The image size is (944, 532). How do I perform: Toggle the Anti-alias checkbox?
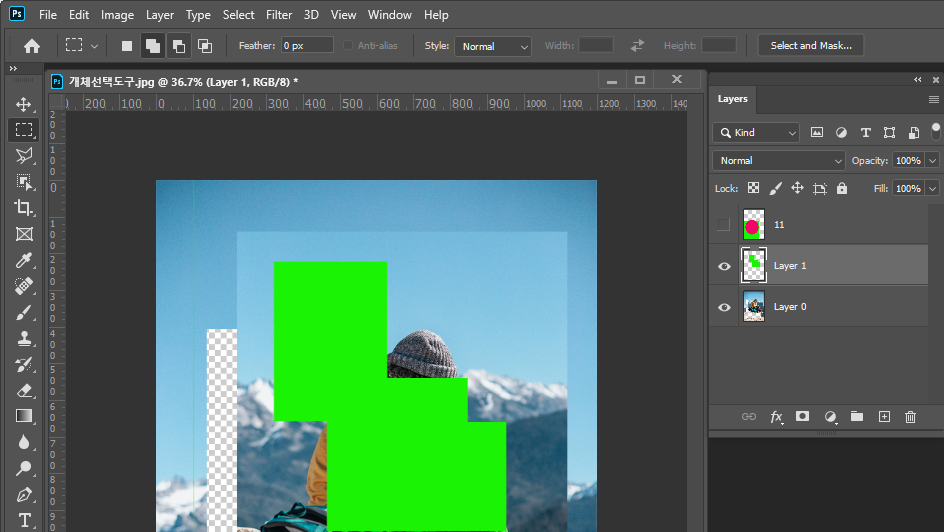[348, 46]
